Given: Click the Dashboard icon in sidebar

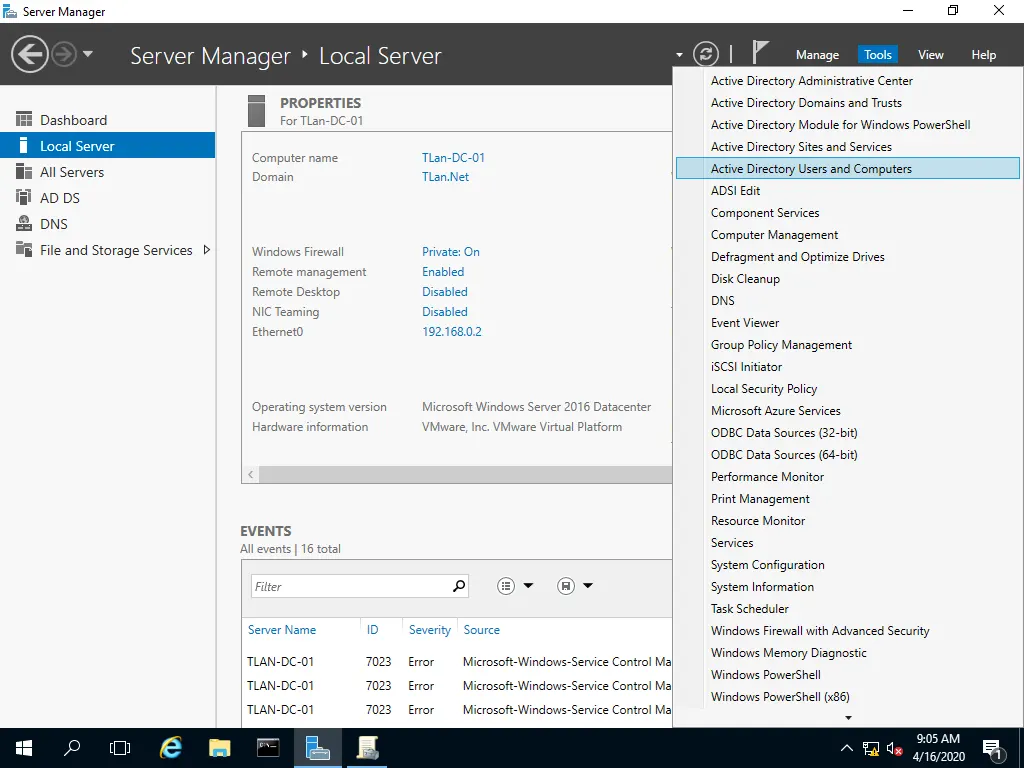Looking at the screenshot, I should click(24, 120).
